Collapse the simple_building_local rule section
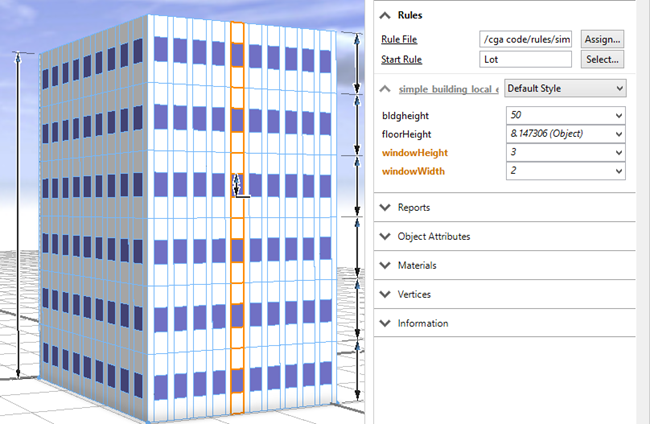Image resolution: width=650 pixels, height=424 pixels. point(386,89)
